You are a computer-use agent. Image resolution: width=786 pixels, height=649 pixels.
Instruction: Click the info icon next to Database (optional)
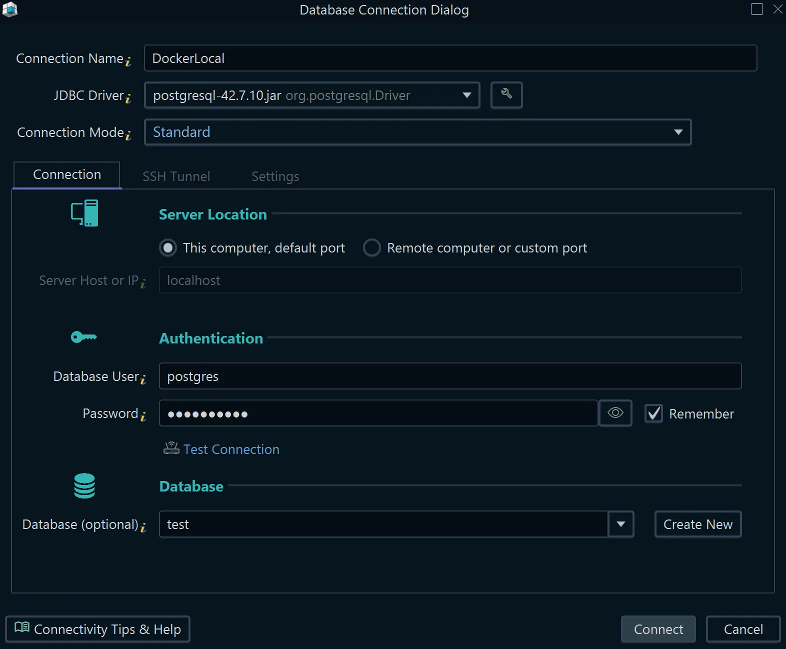[143, 527]
